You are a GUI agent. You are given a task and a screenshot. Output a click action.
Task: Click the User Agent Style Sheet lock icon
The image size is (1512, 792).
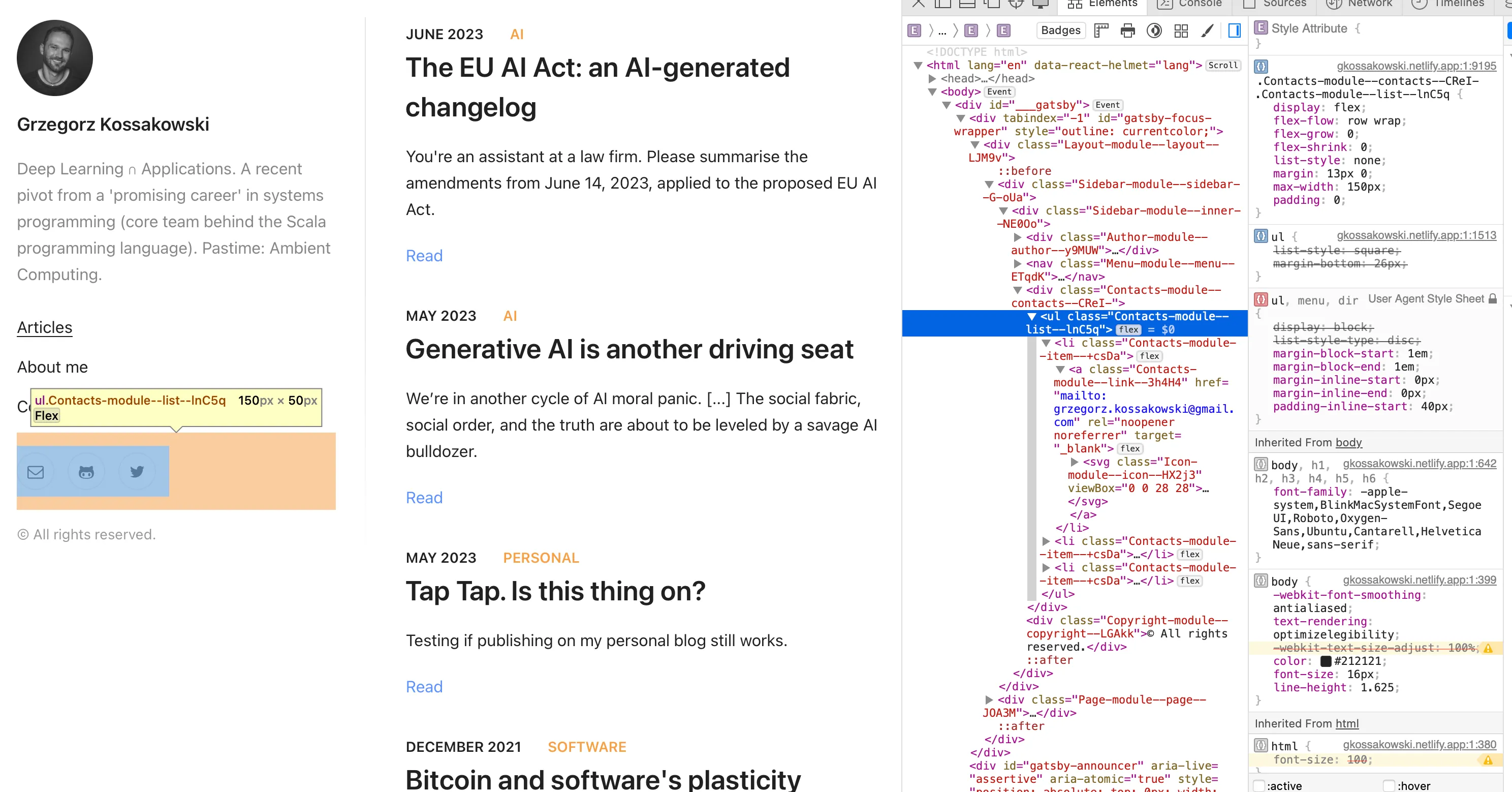click(1493, 298)
